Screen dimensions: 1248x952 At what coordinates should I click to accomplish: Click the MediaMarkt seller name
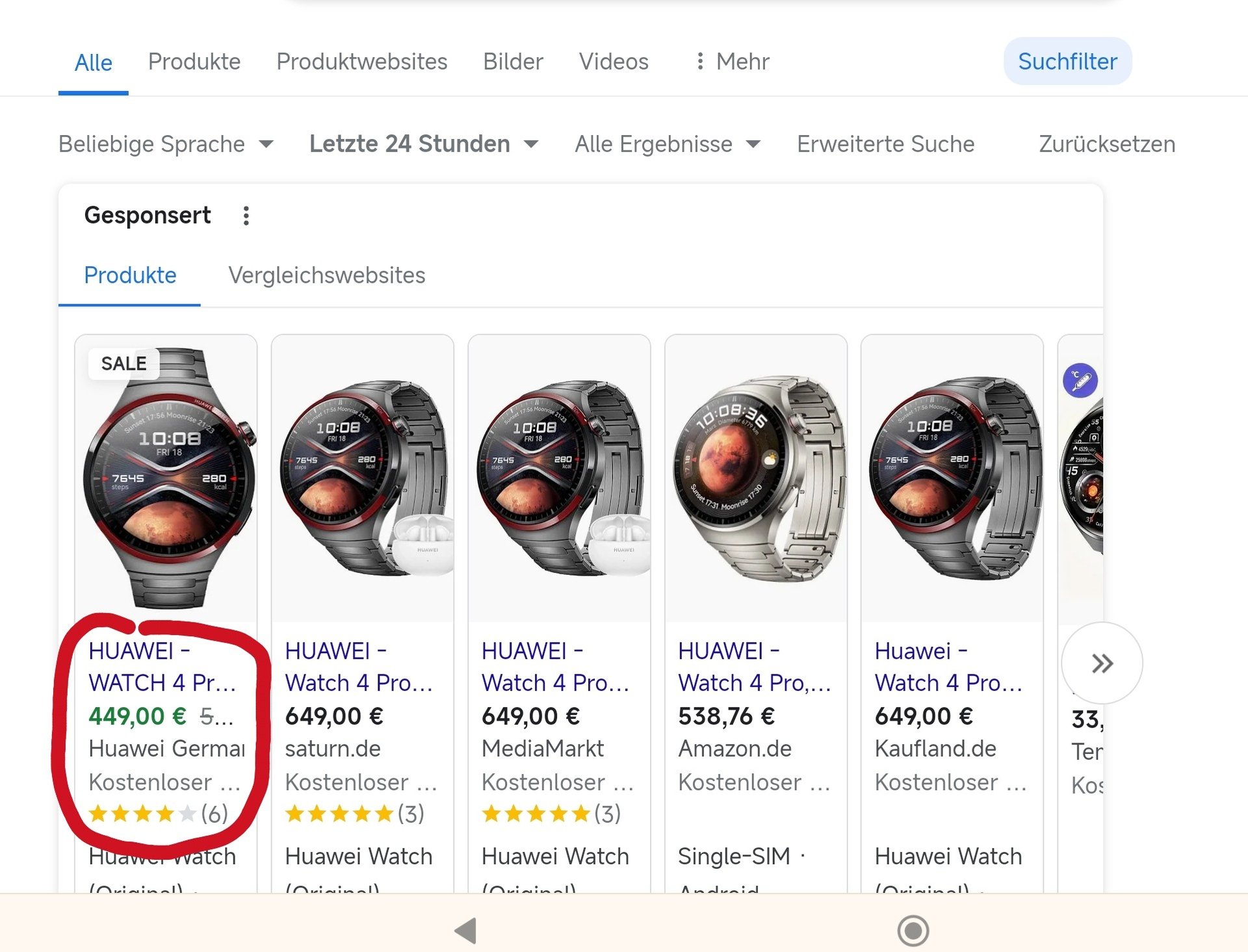coord(543,749)
